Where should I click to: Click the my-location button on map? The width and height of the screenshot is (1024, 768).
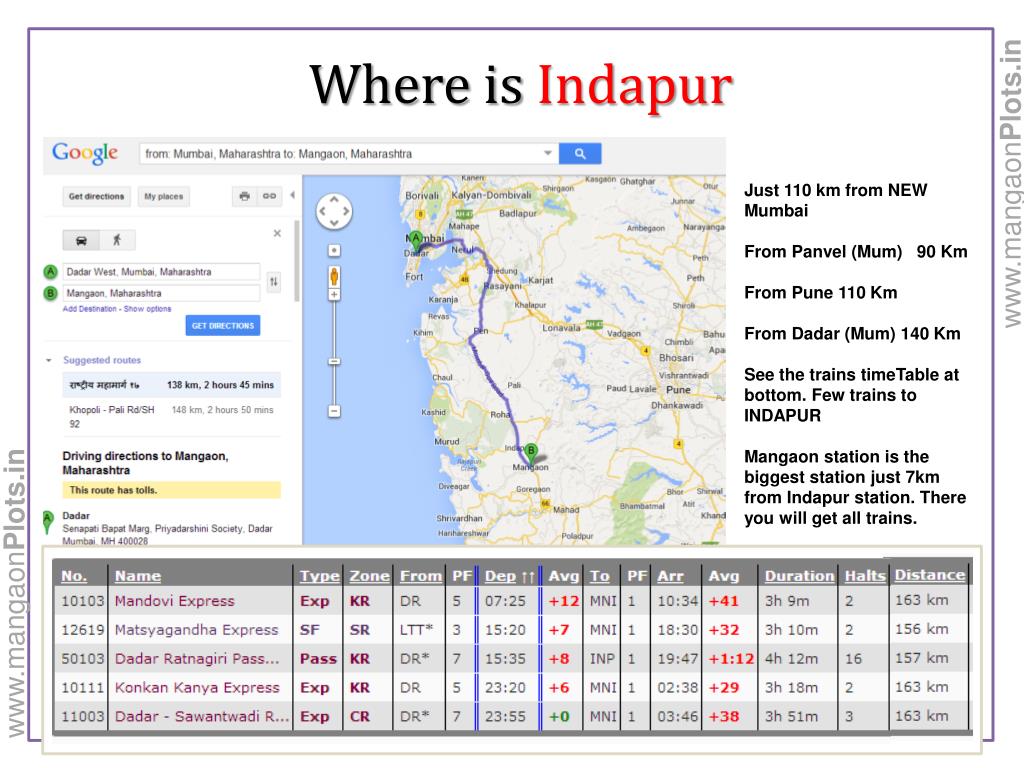tap(334, 251)
